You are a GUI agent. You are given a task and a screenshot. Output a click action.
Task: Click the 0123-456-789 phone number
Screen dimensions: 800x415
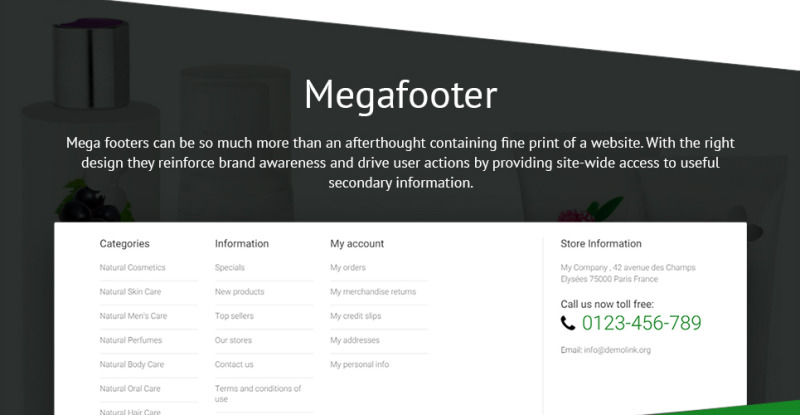[x=641, y=323]
